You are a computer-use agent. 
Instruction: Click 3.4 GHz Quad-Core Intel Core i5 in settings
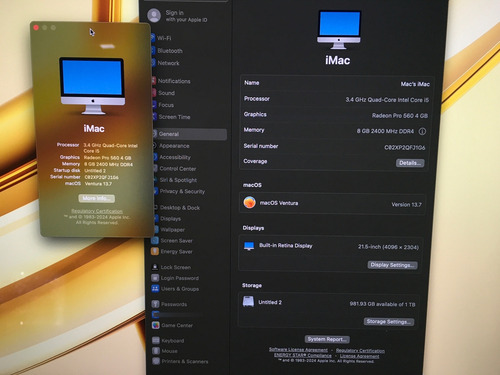pos(387,100)
